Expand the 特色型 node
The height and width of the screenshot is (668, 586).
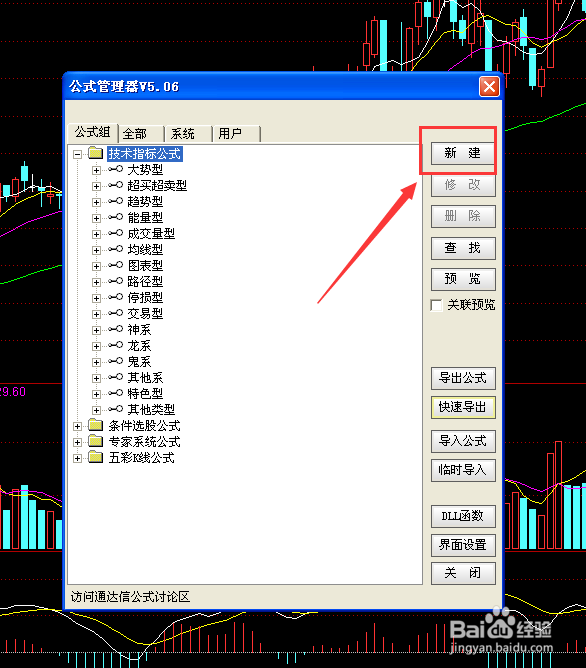(96, 394)
